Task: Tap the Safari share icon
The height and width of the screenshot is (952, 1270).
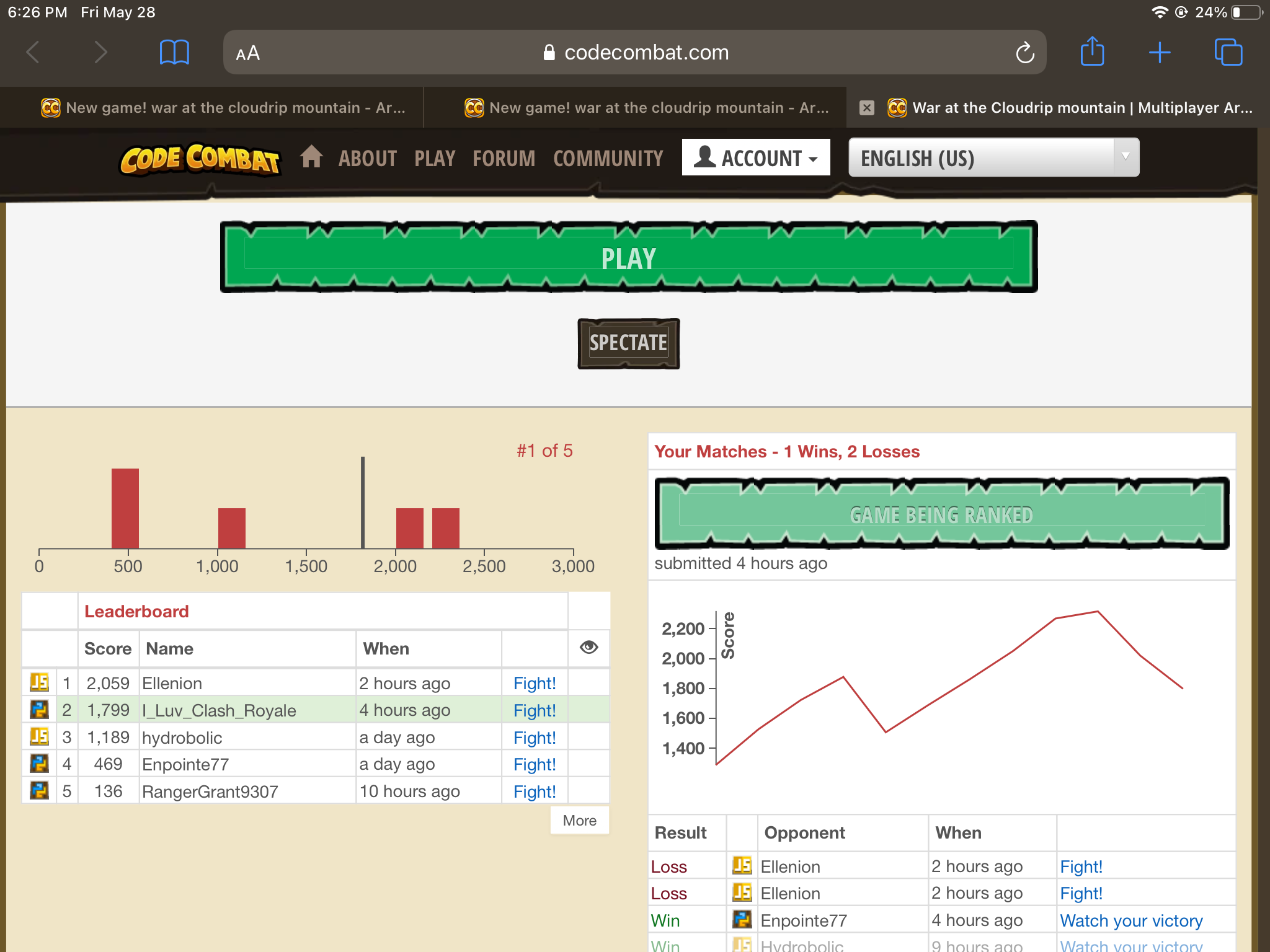Action: pos(1092,52)
